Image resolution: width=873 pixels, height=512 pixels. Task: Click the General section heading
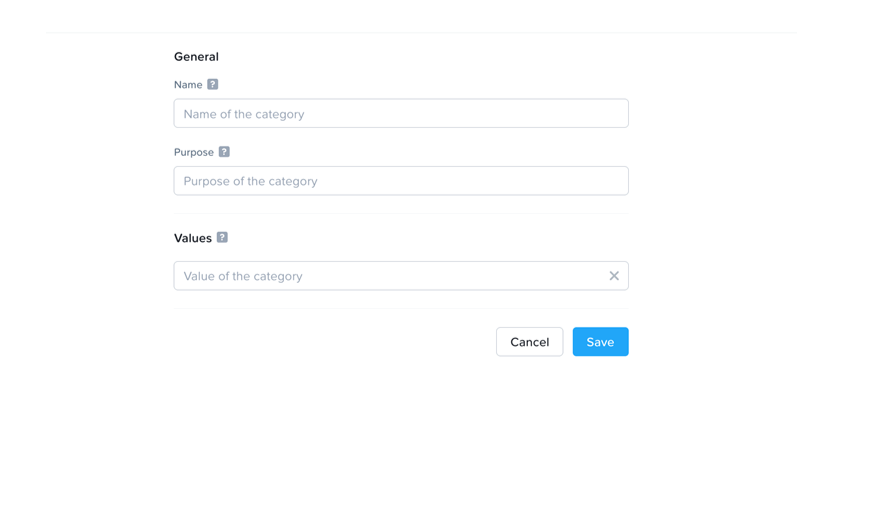click(x=196, y=57)
